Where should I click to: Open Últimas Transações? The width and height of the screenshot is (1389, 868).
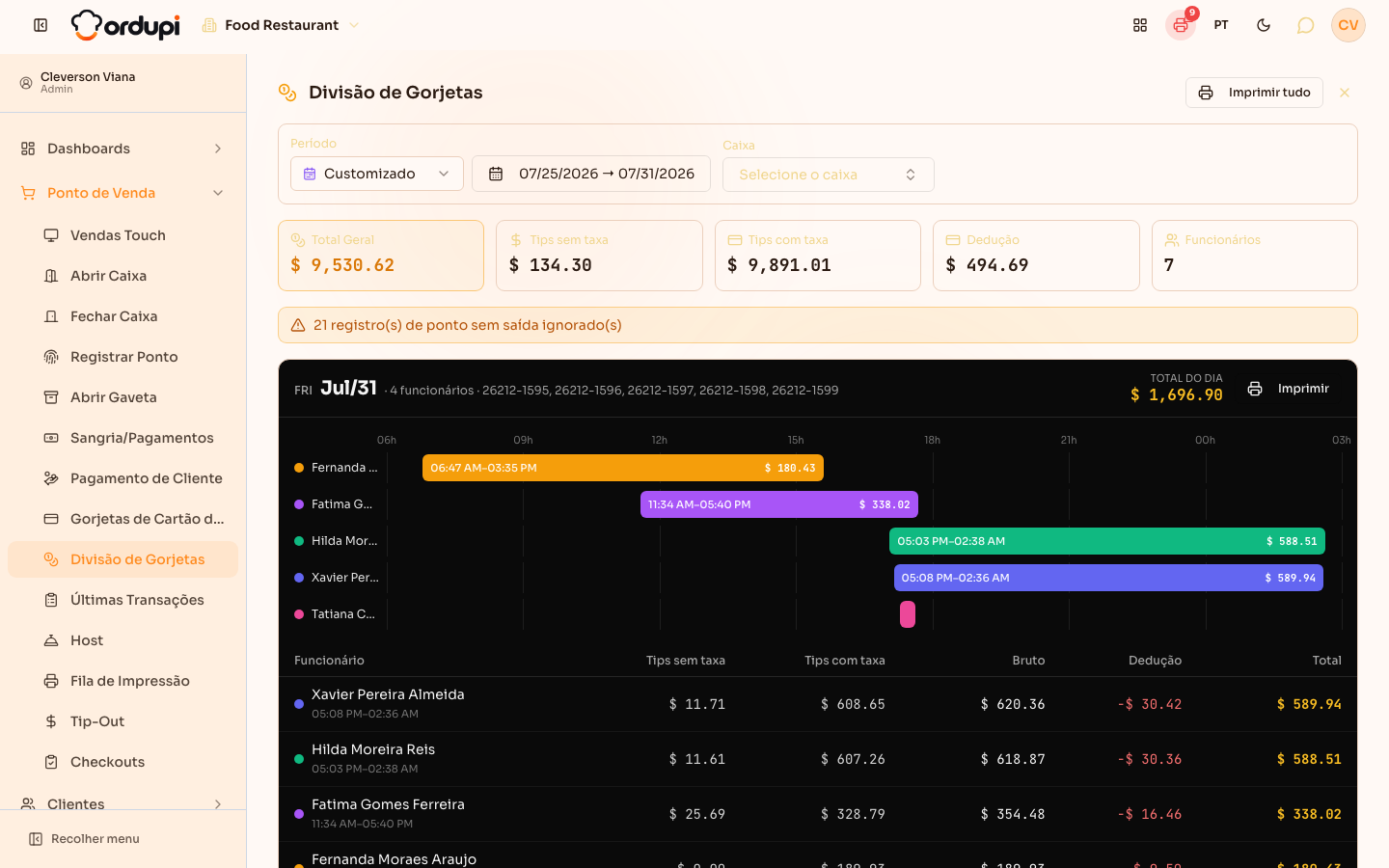point(123,600)
